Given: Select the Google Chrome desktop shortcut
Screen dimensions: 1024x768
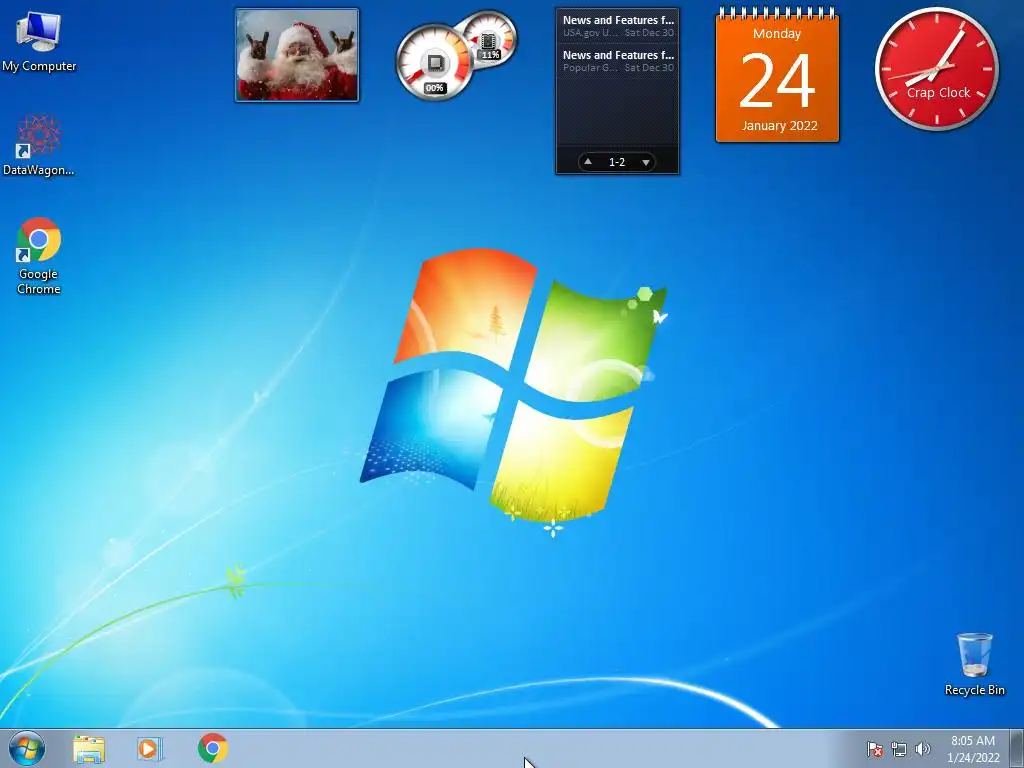Looking at the screenshot, I should click(x=39, y=255).
